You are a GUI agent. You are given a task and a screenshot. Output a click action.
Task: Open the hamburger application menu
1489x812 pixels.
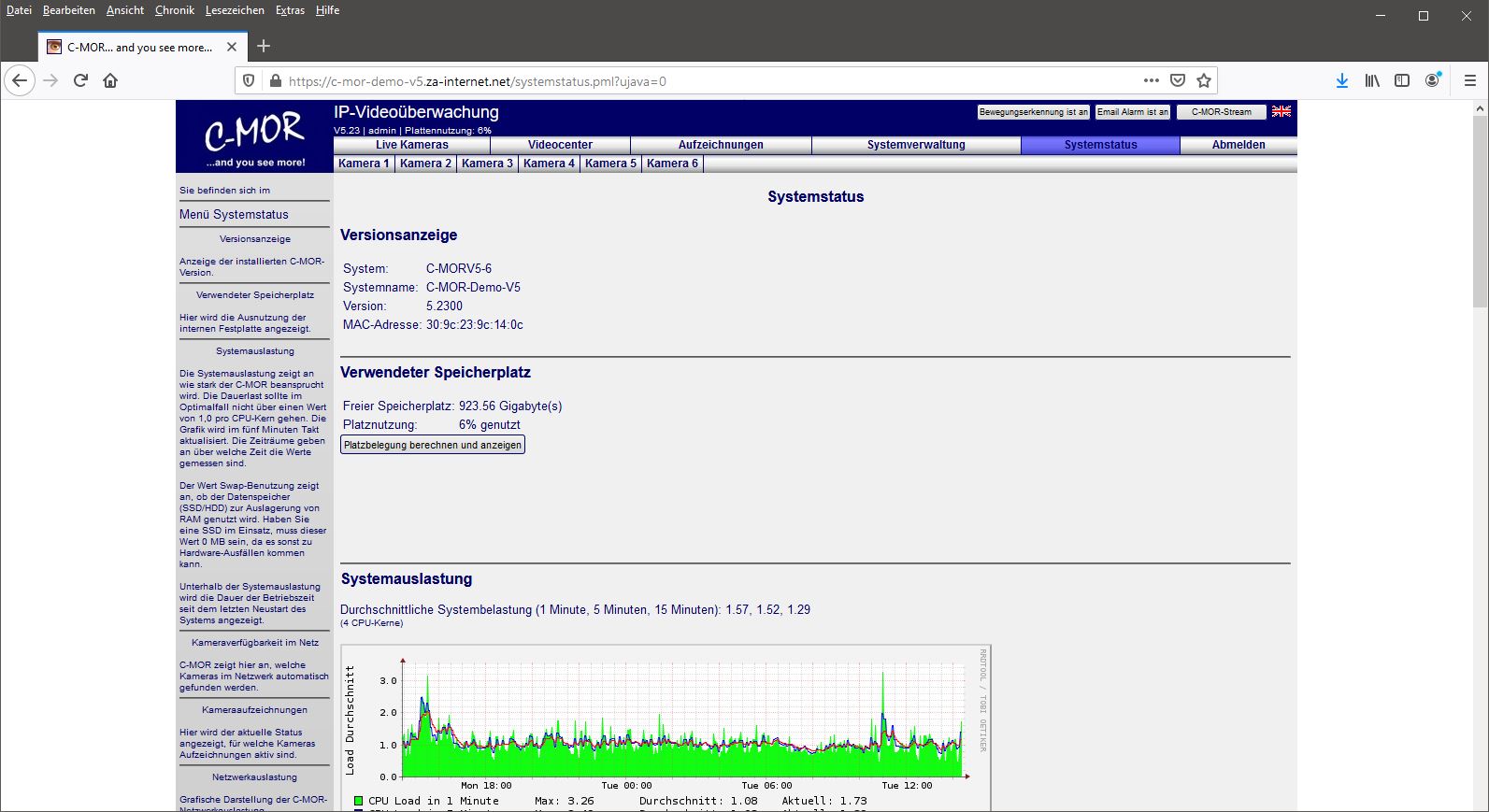[1470, 81]
